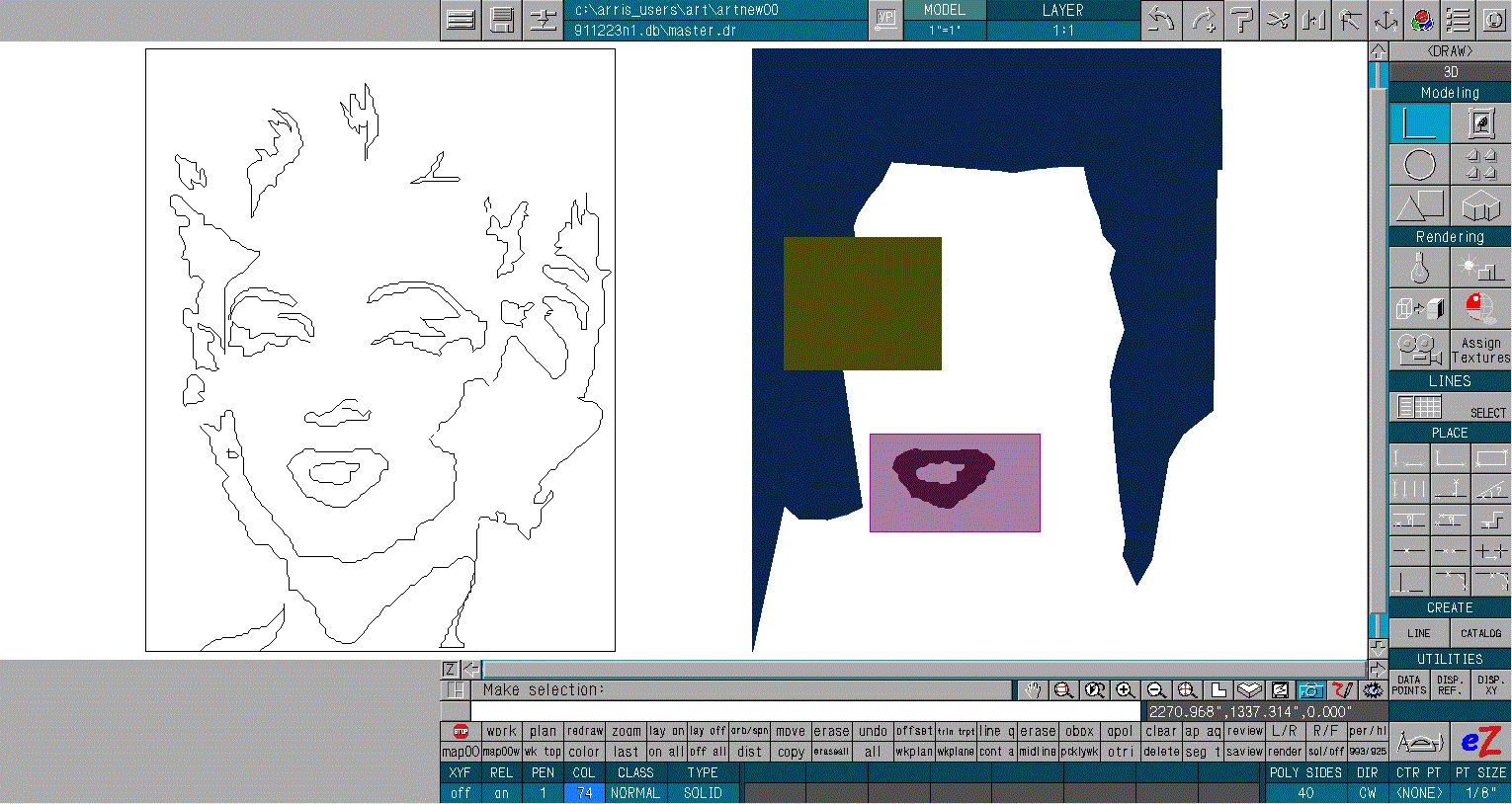The image size is (1512, 804).
Task: Click the undo curved arrow icon
Action: pos(1161,20)
